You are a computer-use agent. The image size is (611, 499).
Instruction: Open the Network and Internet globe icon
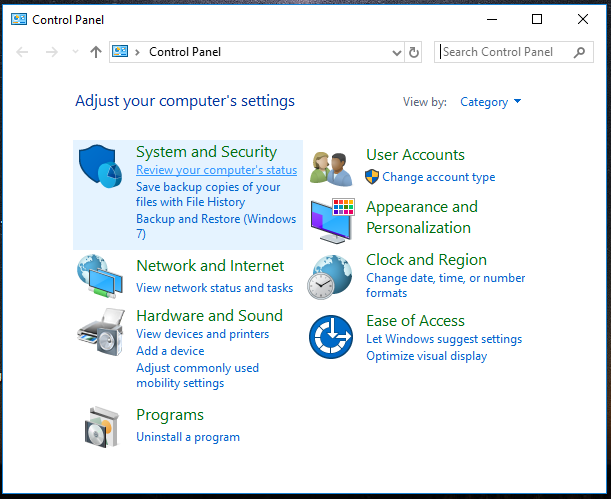point(100,277)
